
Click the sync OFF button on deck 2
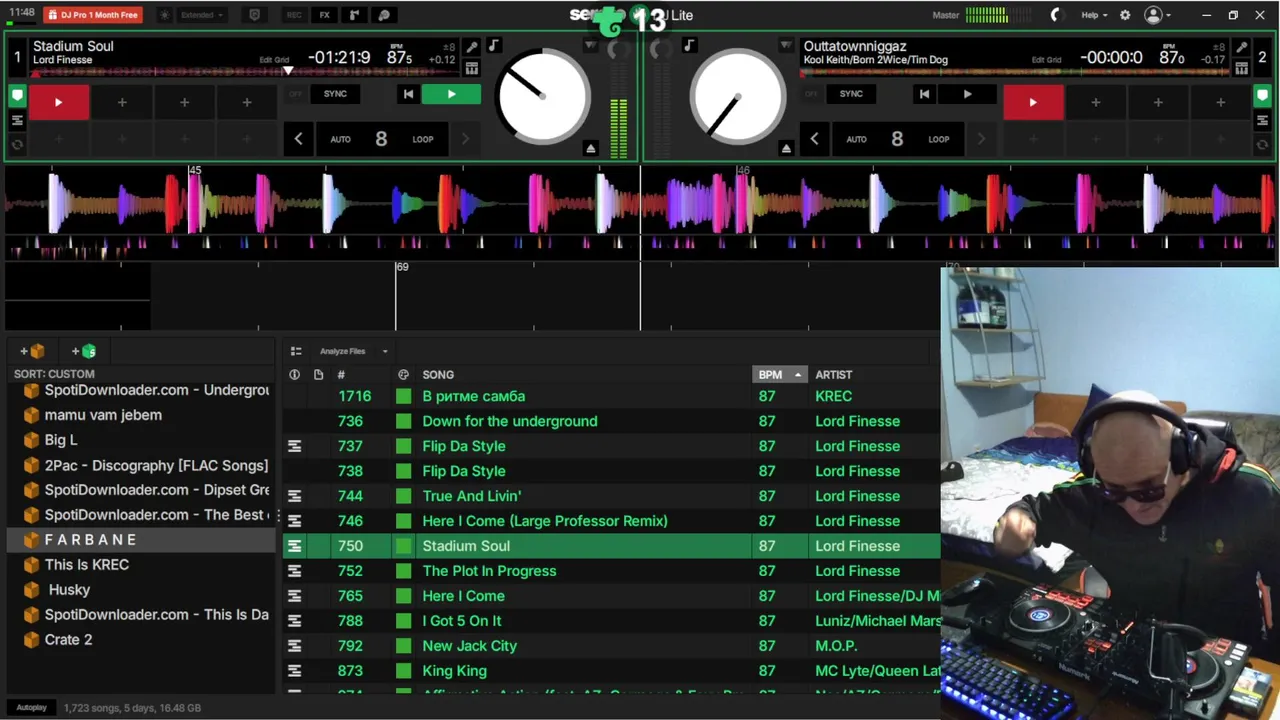811,94
